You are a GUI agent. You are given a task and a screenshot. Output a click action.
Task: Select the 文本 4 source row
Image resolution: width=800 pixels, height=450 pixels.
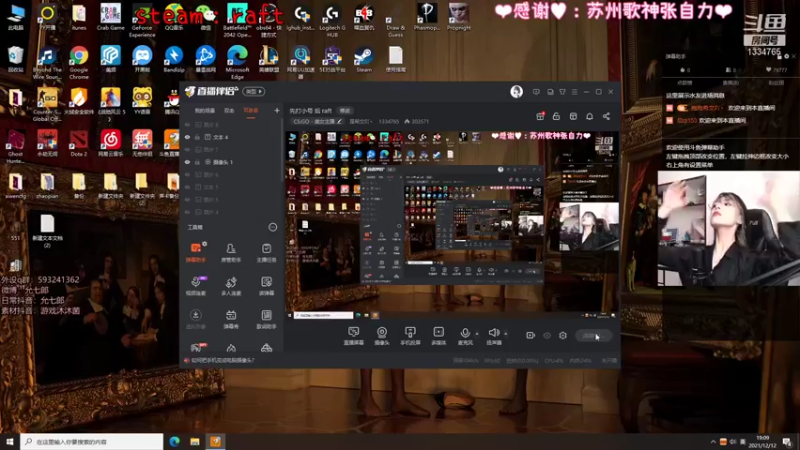(x=231, y=137)
